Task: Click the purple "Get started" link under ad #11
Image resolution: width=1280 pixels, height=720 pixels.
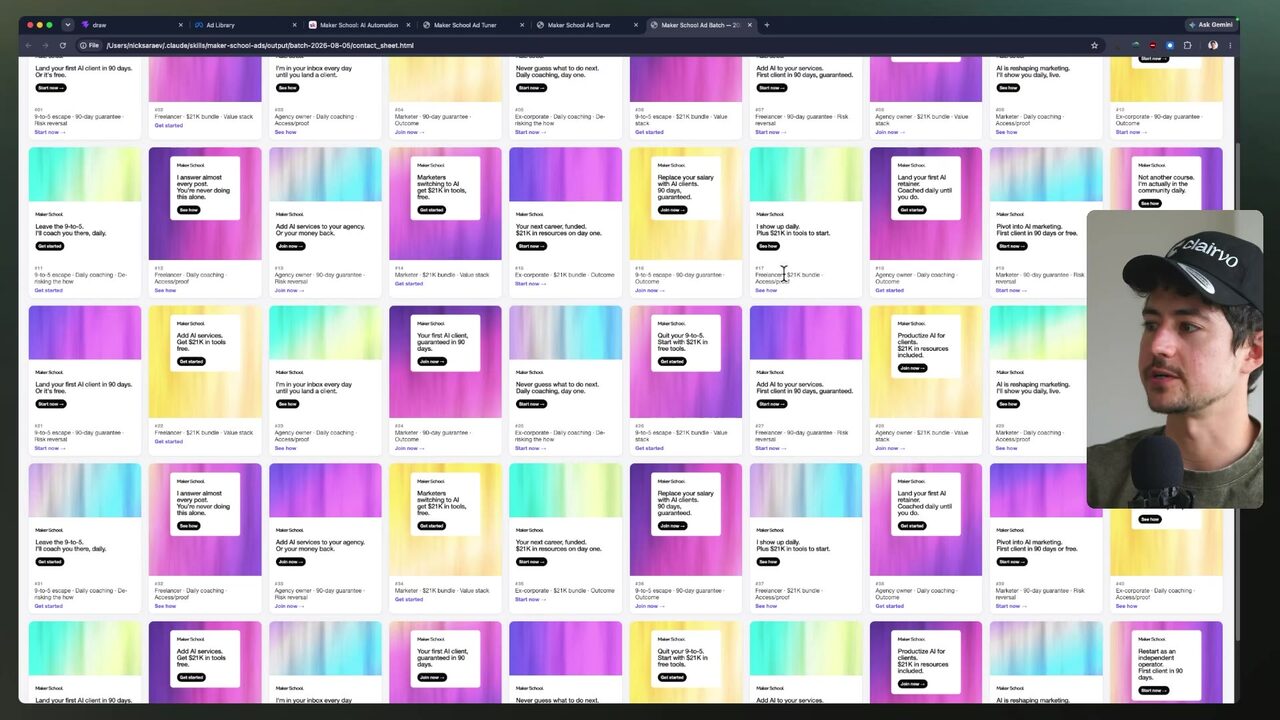Action: click(x=48, y=290)
